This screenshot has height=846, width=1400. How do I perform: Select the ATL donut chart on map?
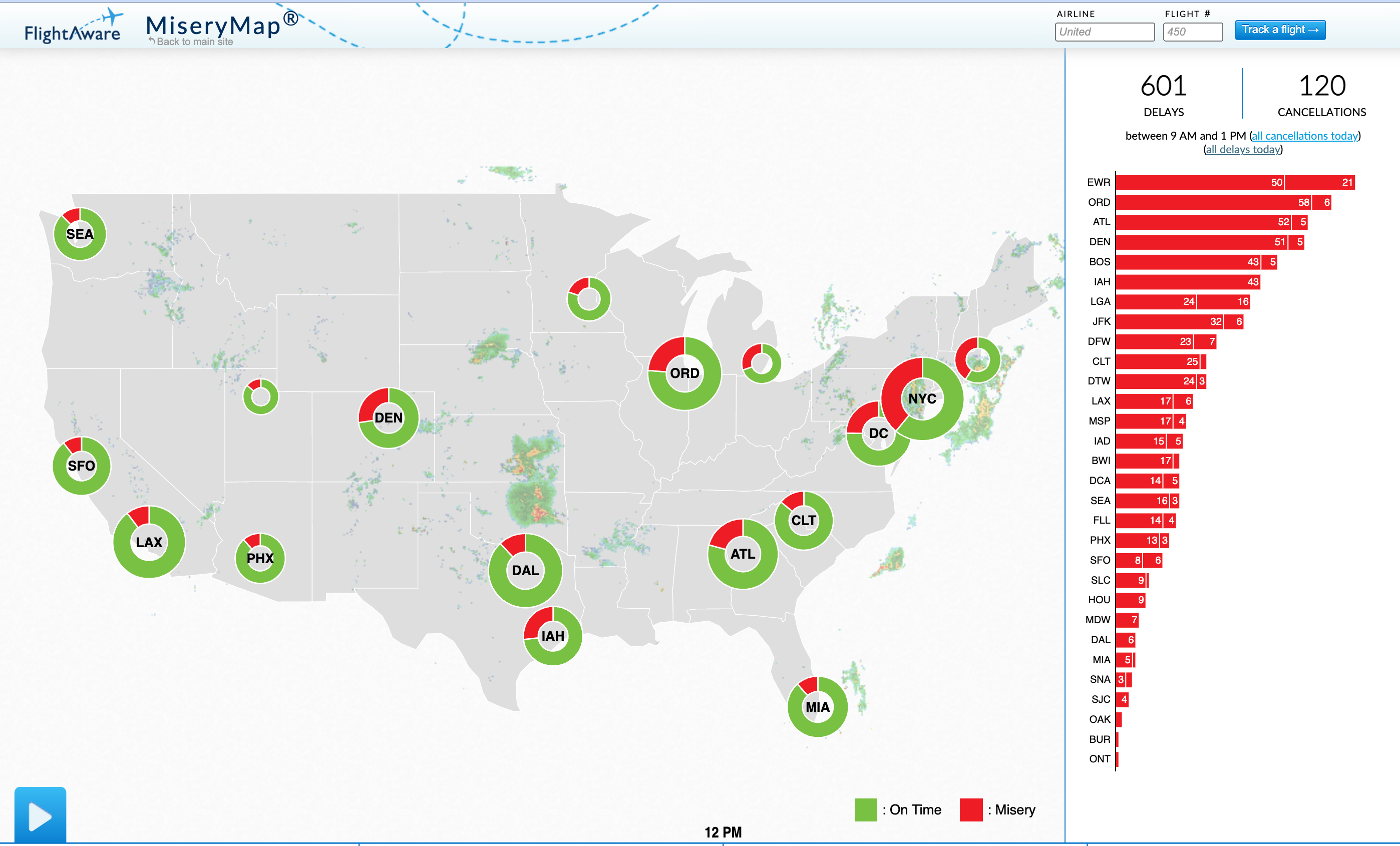pos(742,554)
